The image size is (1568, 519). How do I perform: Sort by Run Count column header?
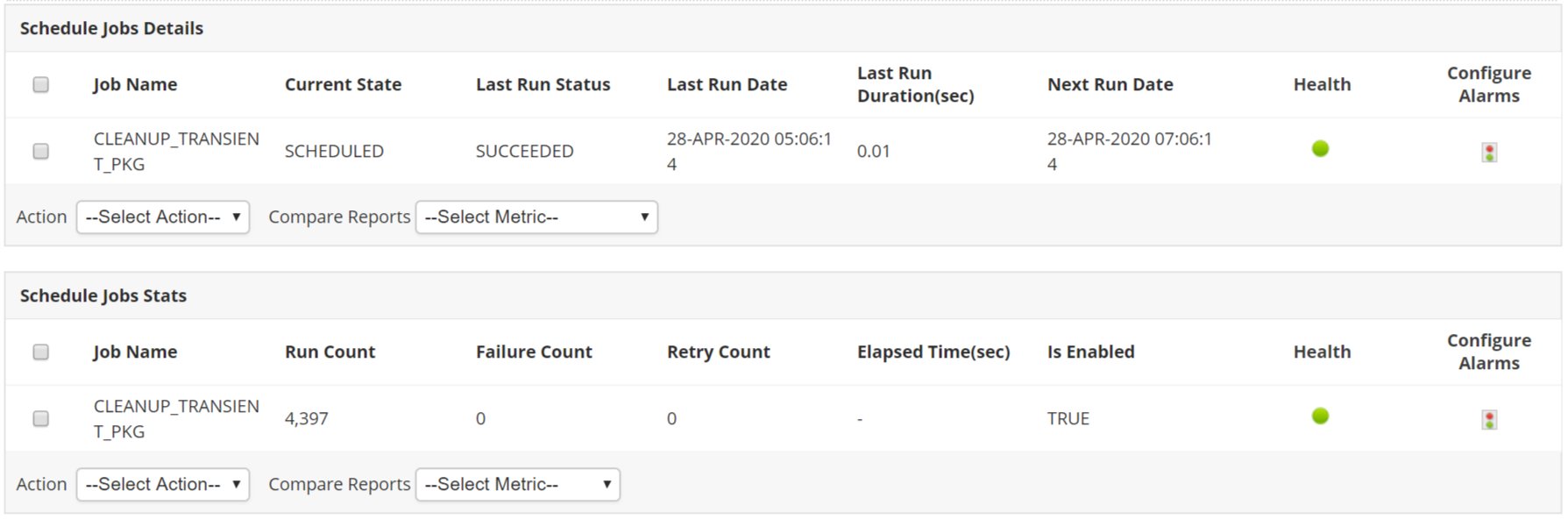point(330,352)
